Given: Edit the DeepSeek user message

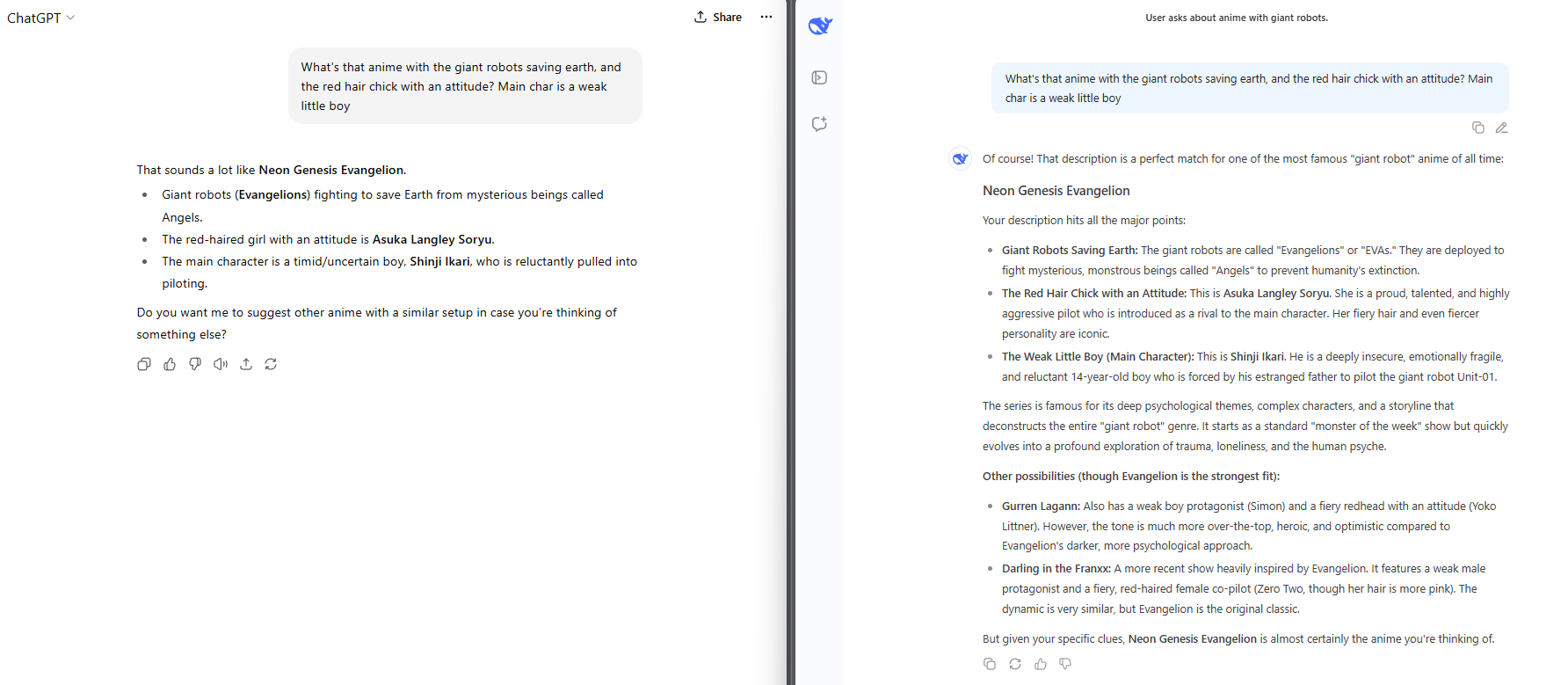Looking at the screenshot, I should (x=1501, y=128).
